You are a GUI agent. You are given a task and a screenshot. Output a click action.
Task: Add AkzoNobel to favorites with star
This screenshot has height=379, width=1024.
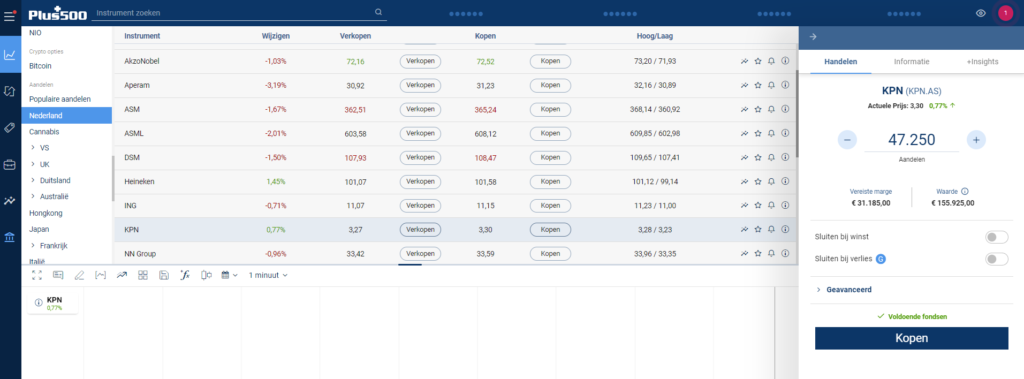(758, 61)
